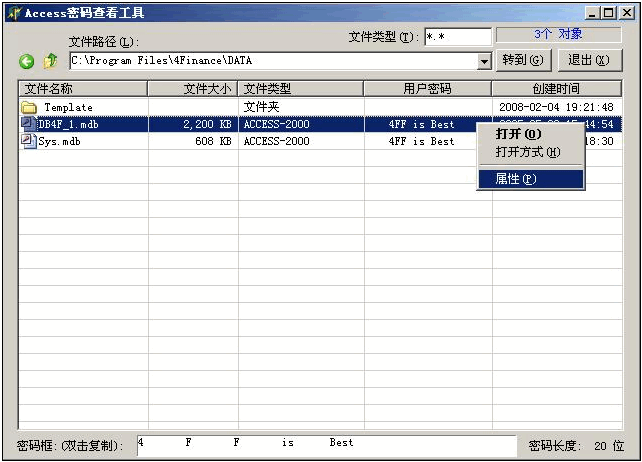Click the green back arrow icon
This screenshot has height=462, width=642.
click(x=27, y=62)
